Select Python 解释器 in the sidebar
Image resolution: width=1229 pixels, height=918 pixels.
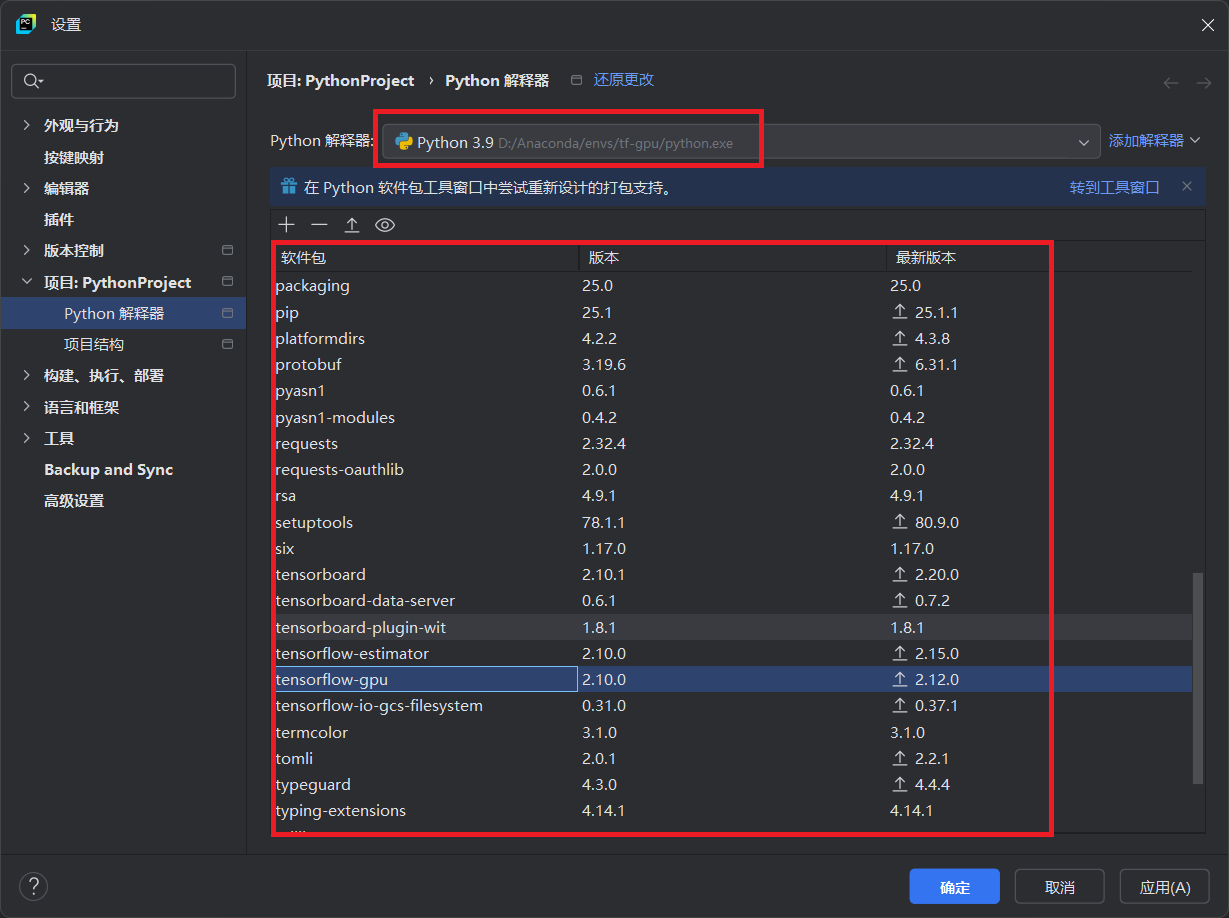(x=123, y=313)
